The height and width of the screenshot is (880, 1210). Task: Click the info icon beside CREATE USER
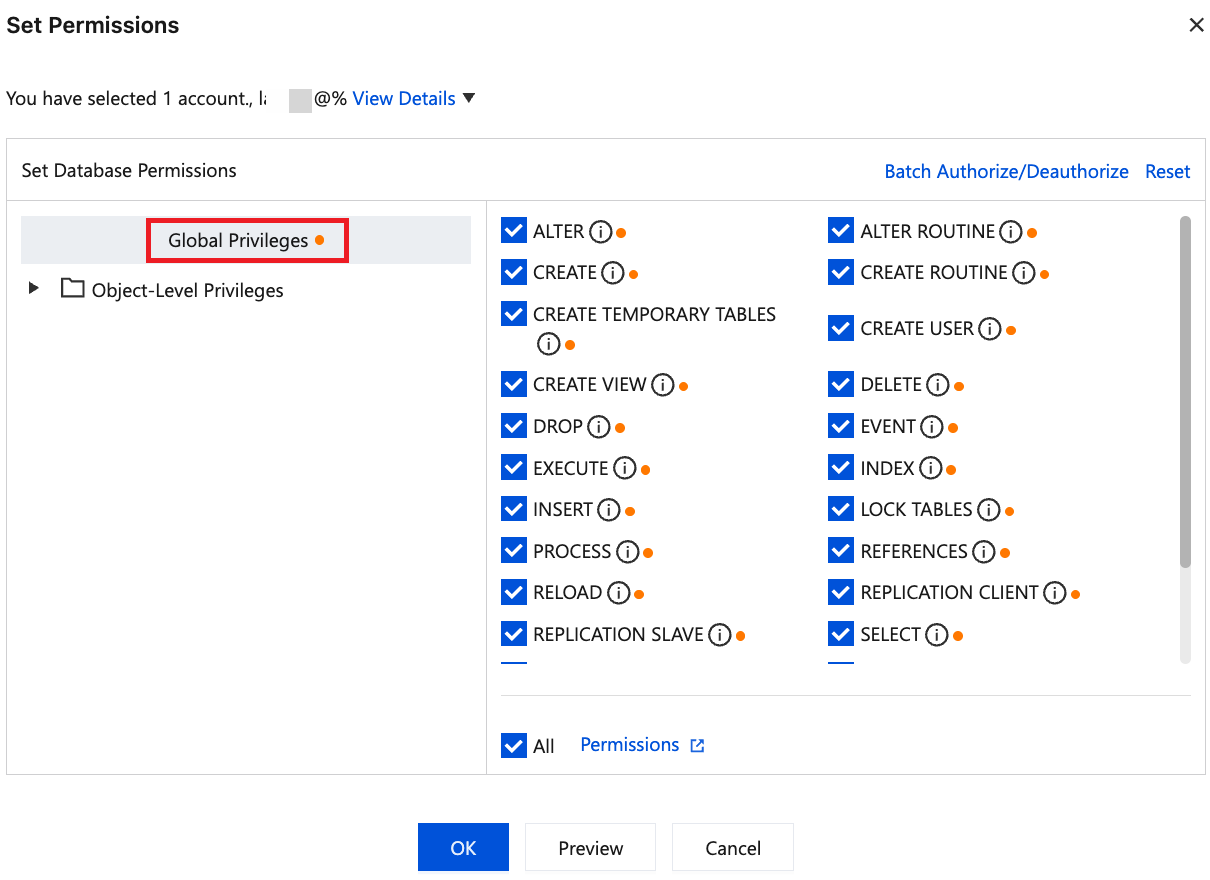(990, 329)
